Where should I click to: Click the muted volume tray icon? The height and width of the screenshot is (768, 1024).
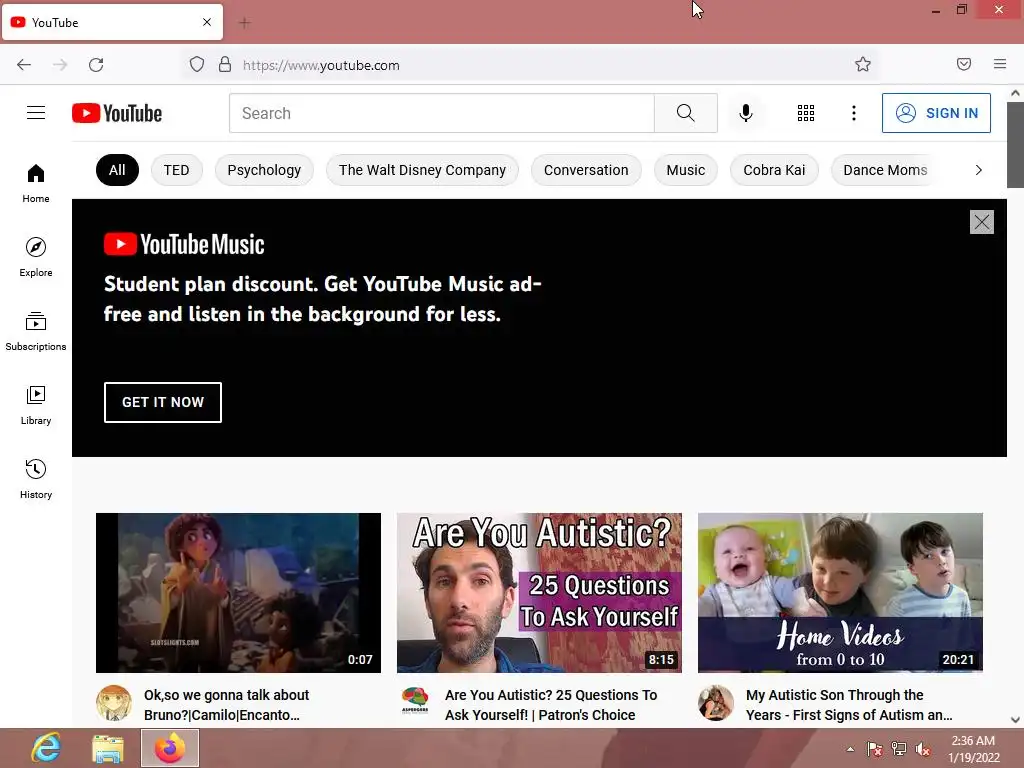point(923,749)
